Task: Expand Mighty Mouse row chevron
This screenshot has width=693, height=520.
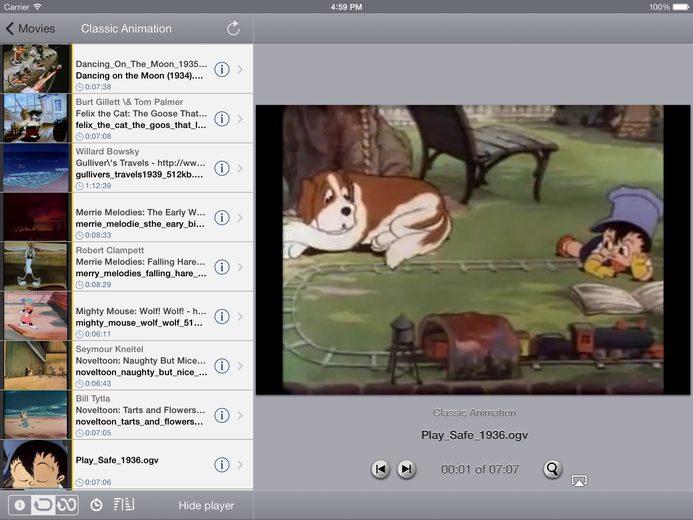Action: 240,317
